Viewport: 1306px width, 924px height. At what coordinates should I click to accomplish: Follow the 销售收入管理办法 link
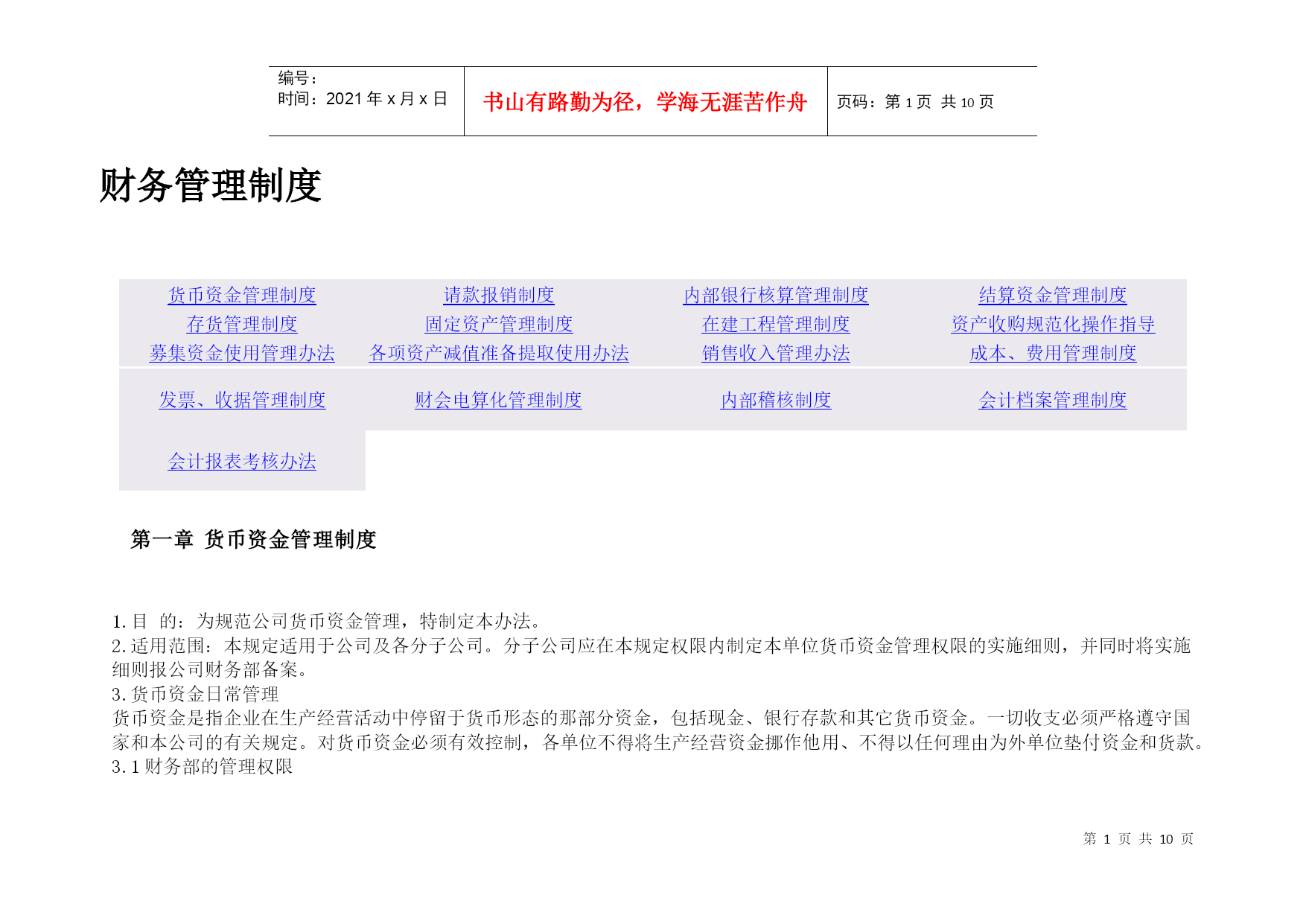[776, 354]
